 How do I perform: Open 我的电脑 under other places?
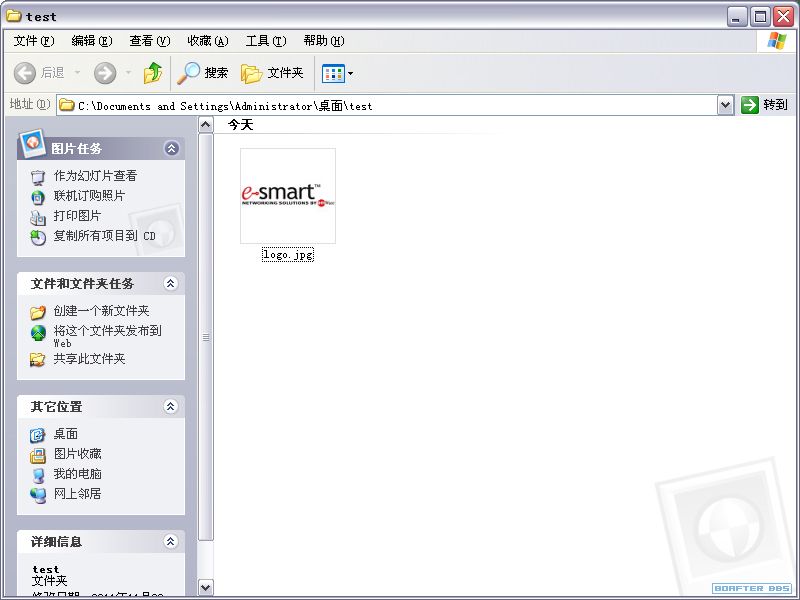click(78, 474)
